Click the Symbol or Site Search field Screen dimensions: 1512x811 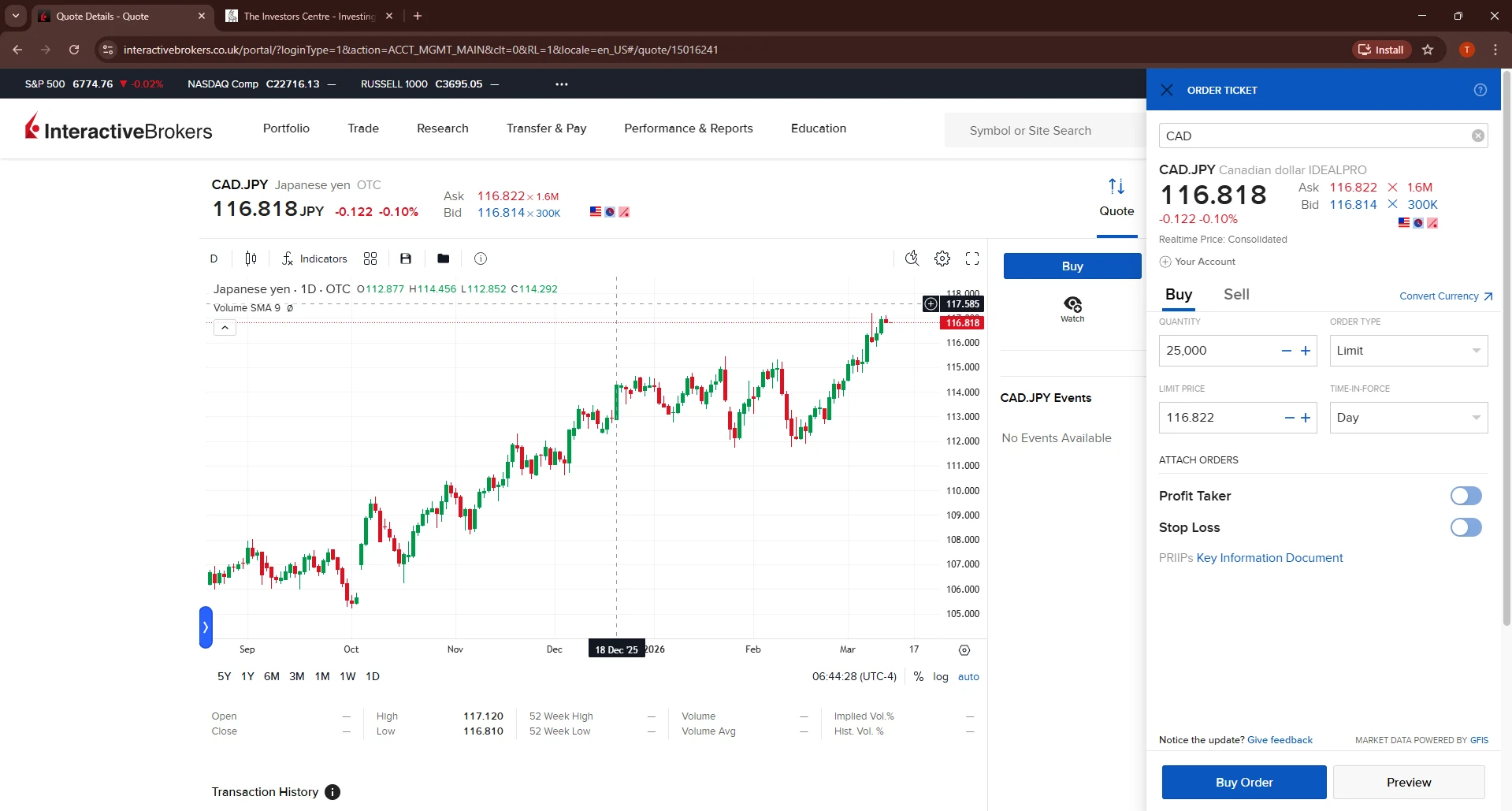tap(1045, 131)
